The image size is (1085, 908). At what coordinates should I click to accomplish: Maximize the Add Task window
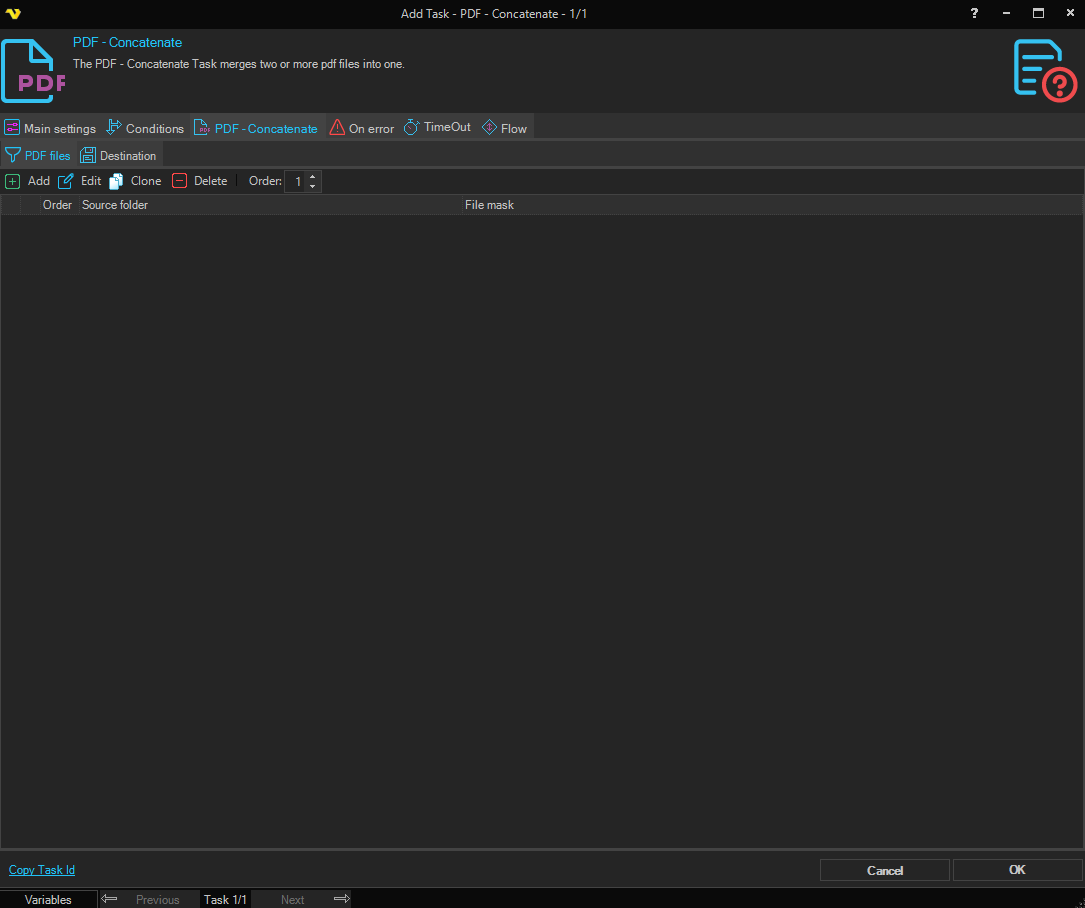[1038, 13]
